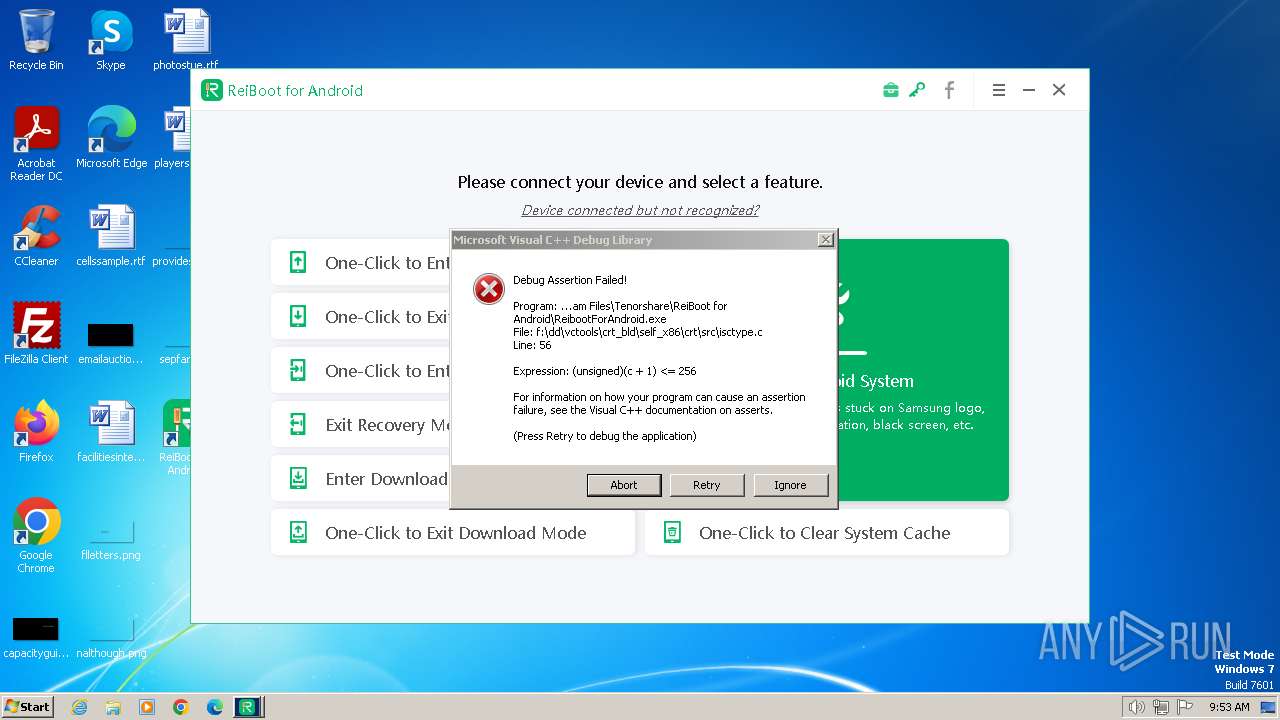Click the key register icon in ReiBoot
The width and height of the screenshot is (1280, 720).
pyautogui.click(x=917, y=90)
